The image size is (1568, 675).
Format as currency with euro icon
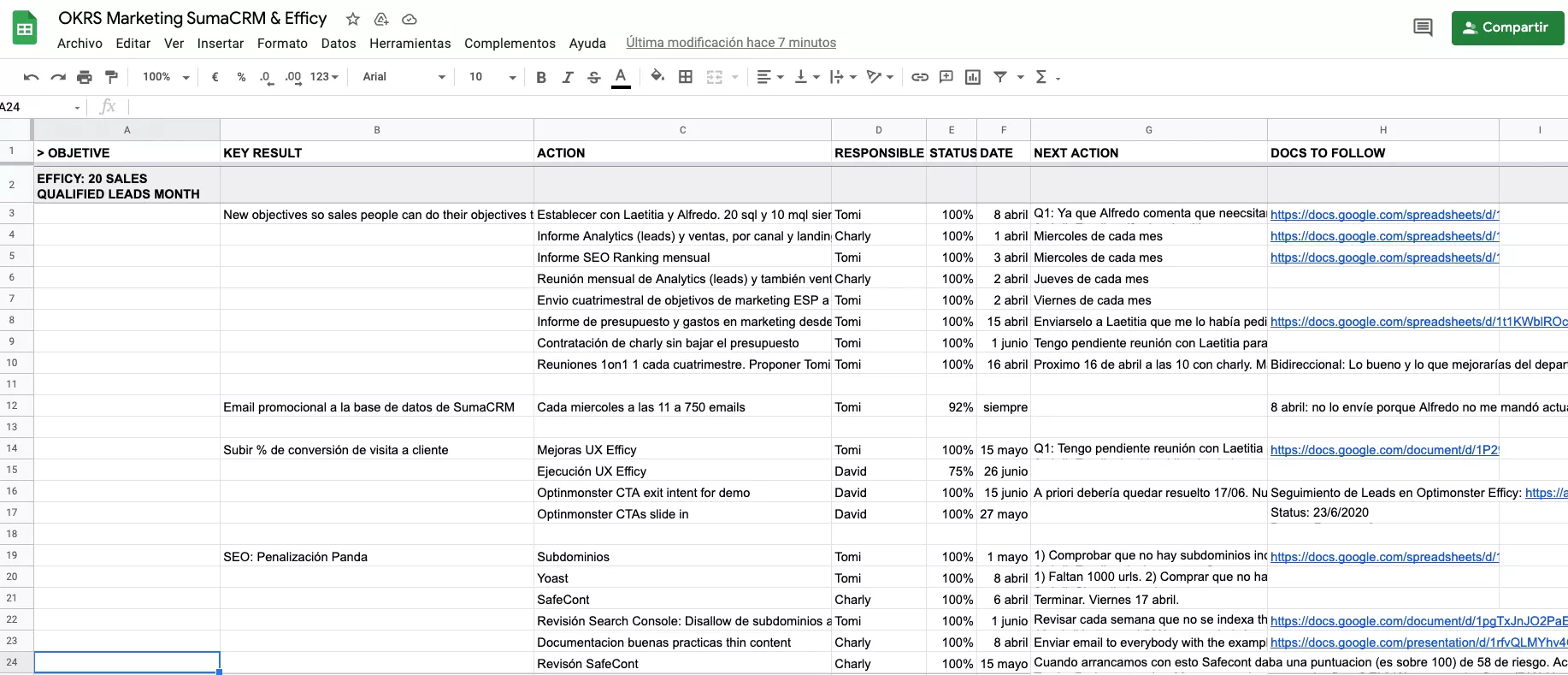click(x=215, y=77)
